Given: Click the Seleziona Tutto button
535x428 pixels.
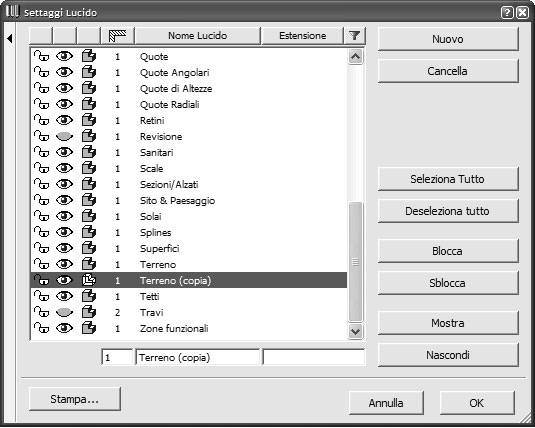Looking at the screenshot, I should [448, 179].
